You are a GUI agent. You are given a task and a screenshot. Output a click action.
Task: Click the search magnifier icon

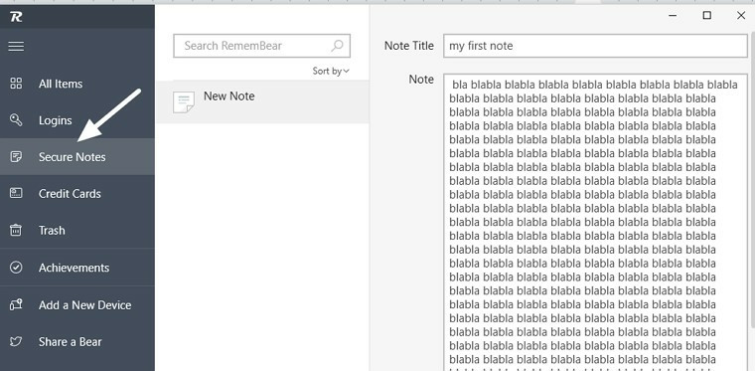[x=337, y=46]
